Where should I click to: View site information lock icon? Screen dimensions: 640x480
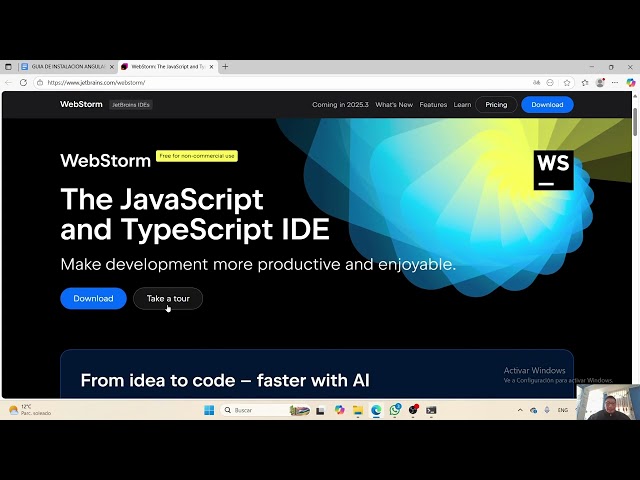point(40,82)
